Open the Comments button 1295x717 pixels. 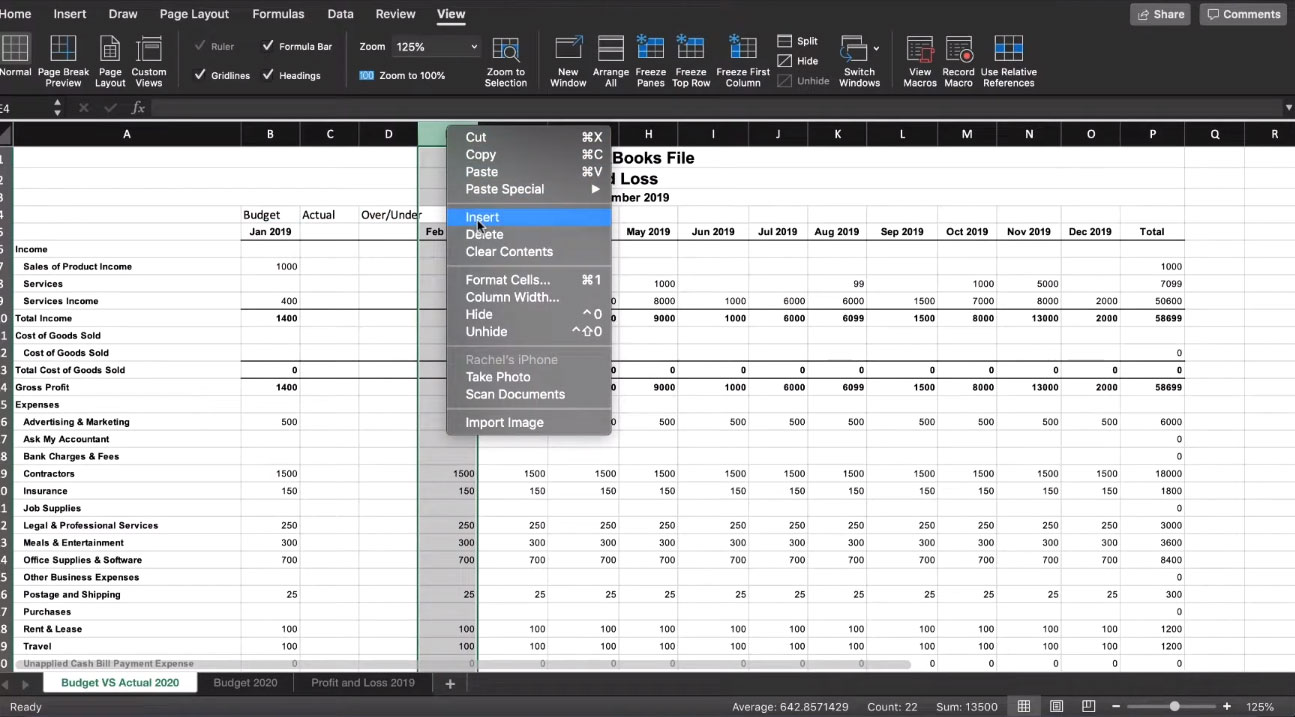tap(1243, 14)
